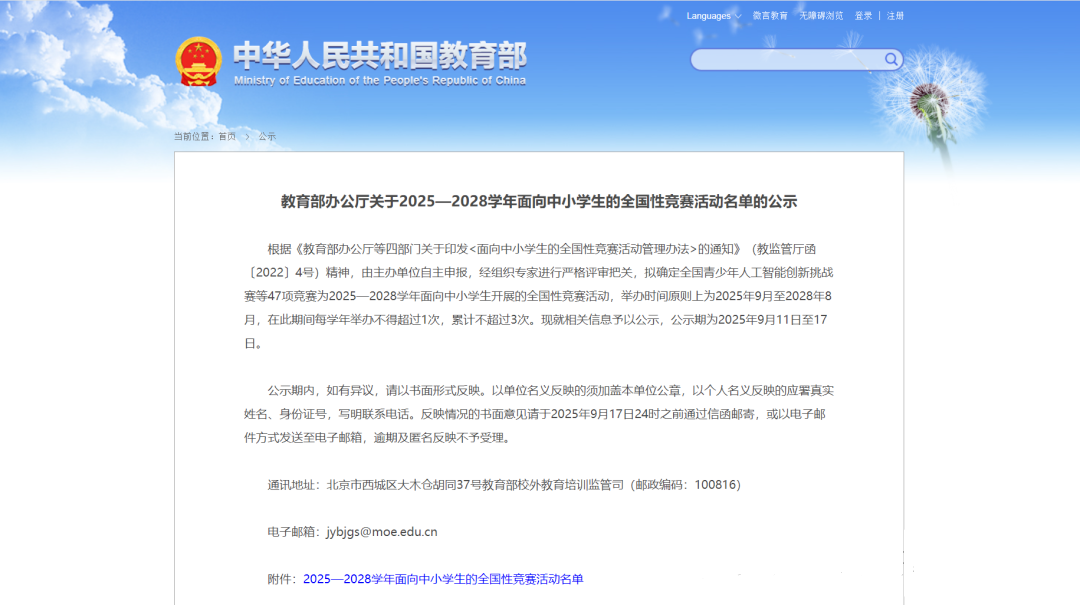Enable 无障碍浏览 accessibility browsing
The width and height of the screenshot is (1080, 605).
pos(821,16)
